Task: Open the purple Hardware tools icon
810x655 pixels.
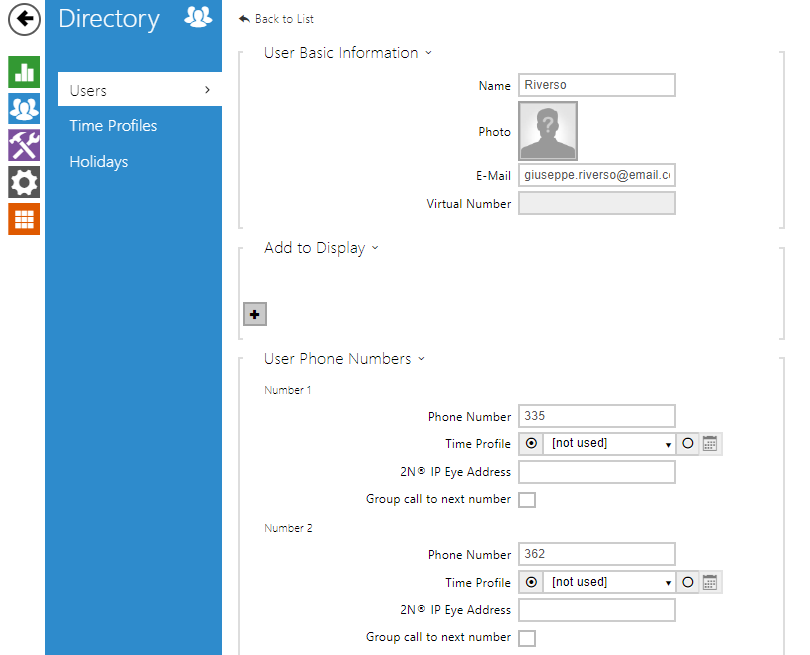Action: coord(23,145)
